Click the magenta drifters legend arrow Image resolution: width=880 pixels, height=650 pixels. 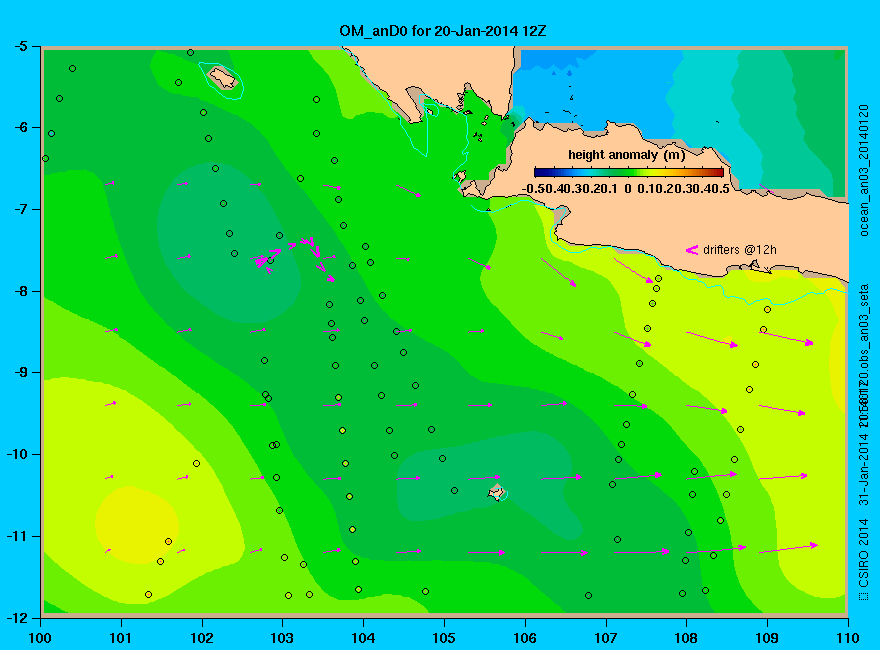(x=691, y=250)
